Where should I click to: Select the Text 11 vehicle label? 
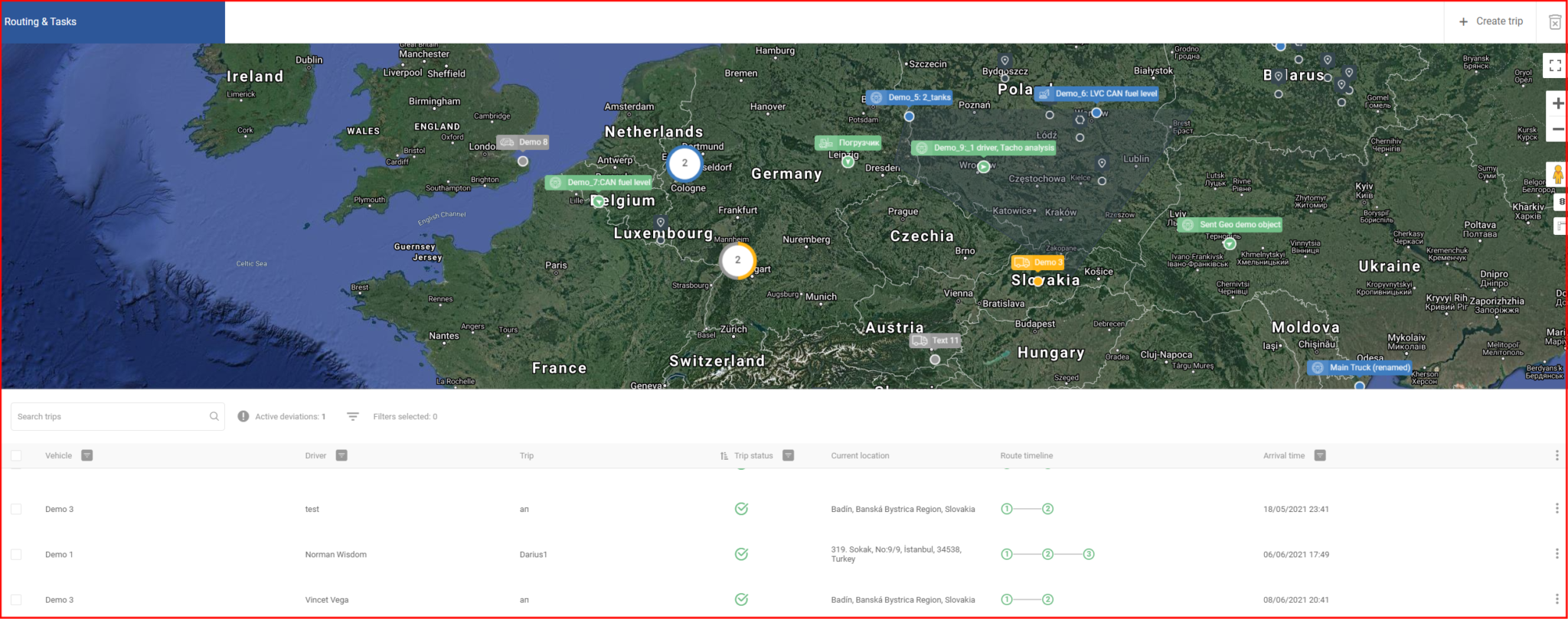(935, 340)
